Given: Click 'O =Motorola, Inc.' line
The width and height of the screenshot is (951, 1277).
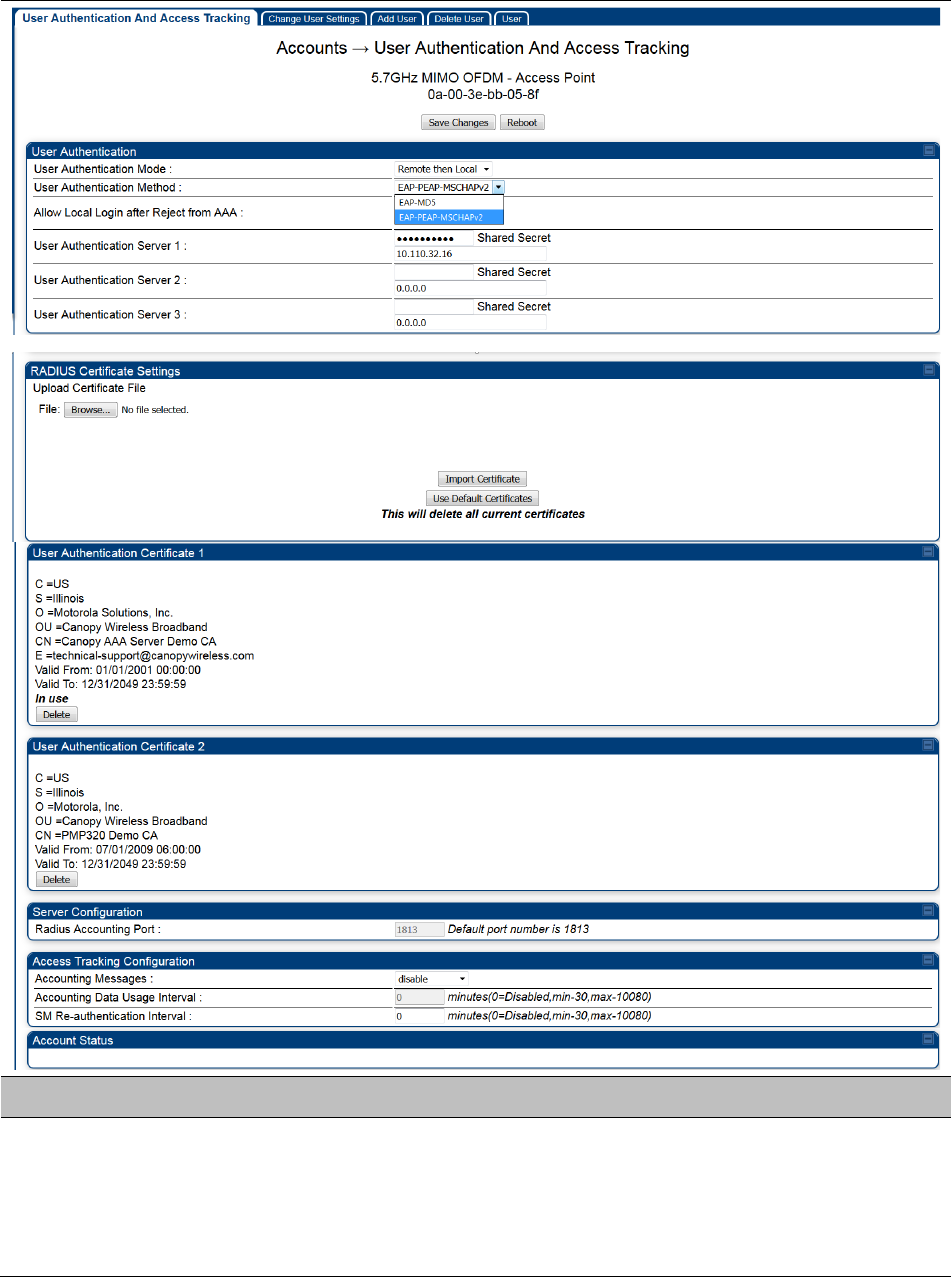Looking at the screenshot, I should point(79,806).
